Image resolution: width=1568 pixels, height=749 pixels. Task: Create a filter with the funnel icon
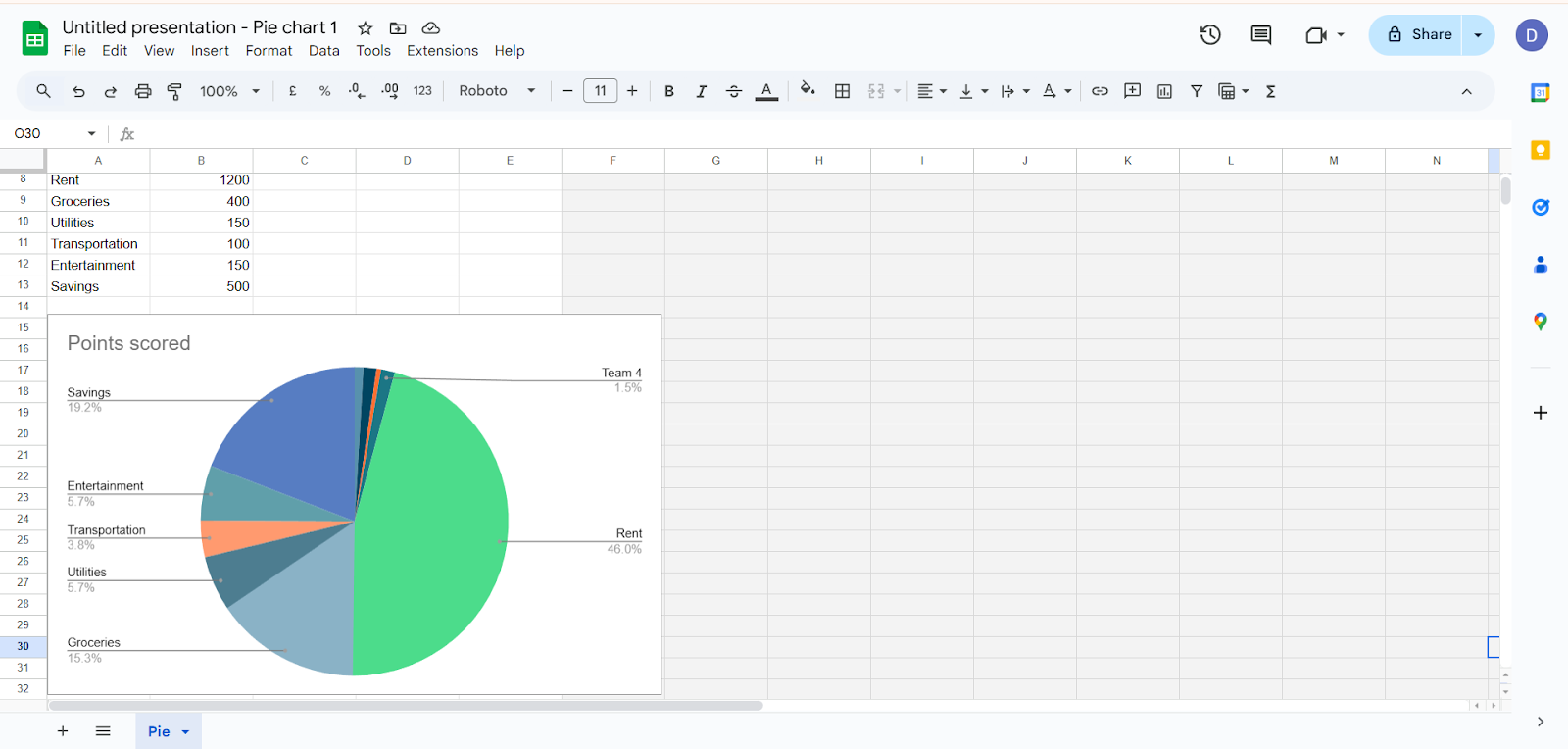click(1197, 91)
